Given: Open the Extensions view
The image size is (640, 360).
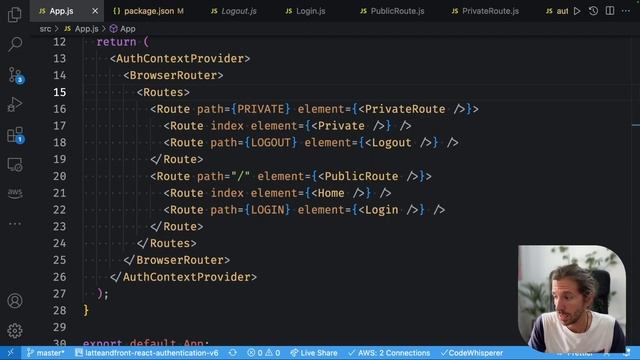Looking at the screenshot, I should pos(16,135).
